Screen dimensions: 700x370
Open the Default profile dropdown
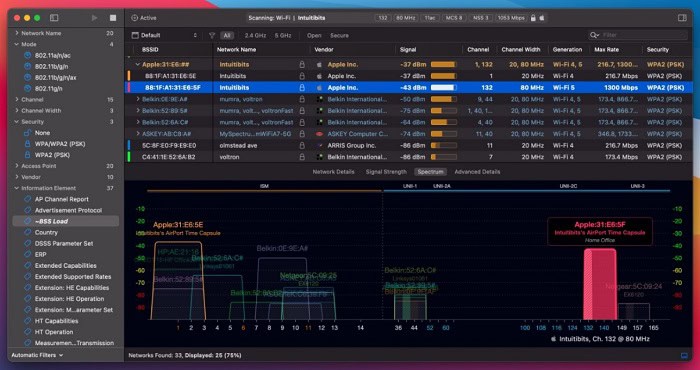tap(164, 35)
